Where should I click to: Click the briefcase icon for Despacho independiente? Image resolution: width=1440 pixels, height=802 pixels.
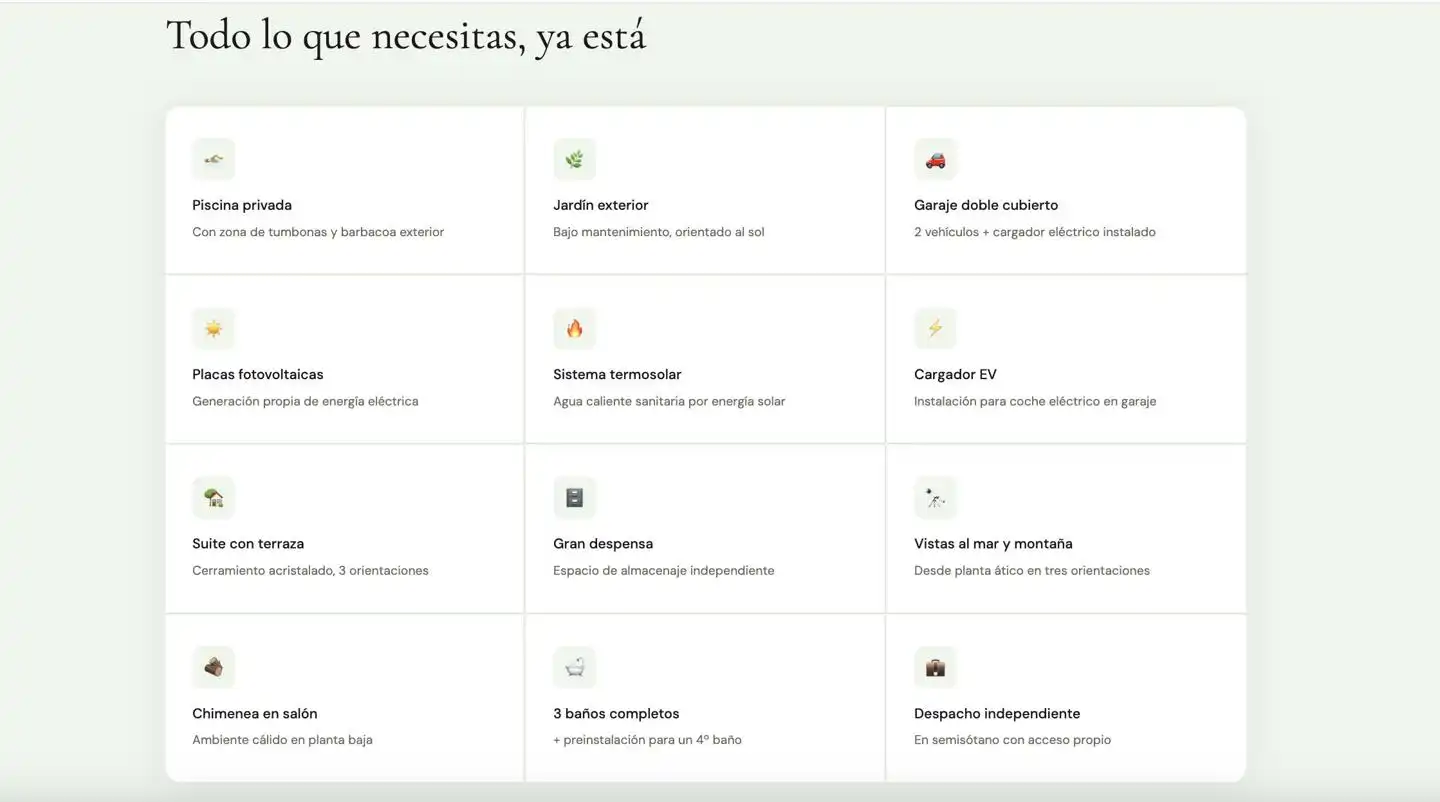click(x=935, y=667)
